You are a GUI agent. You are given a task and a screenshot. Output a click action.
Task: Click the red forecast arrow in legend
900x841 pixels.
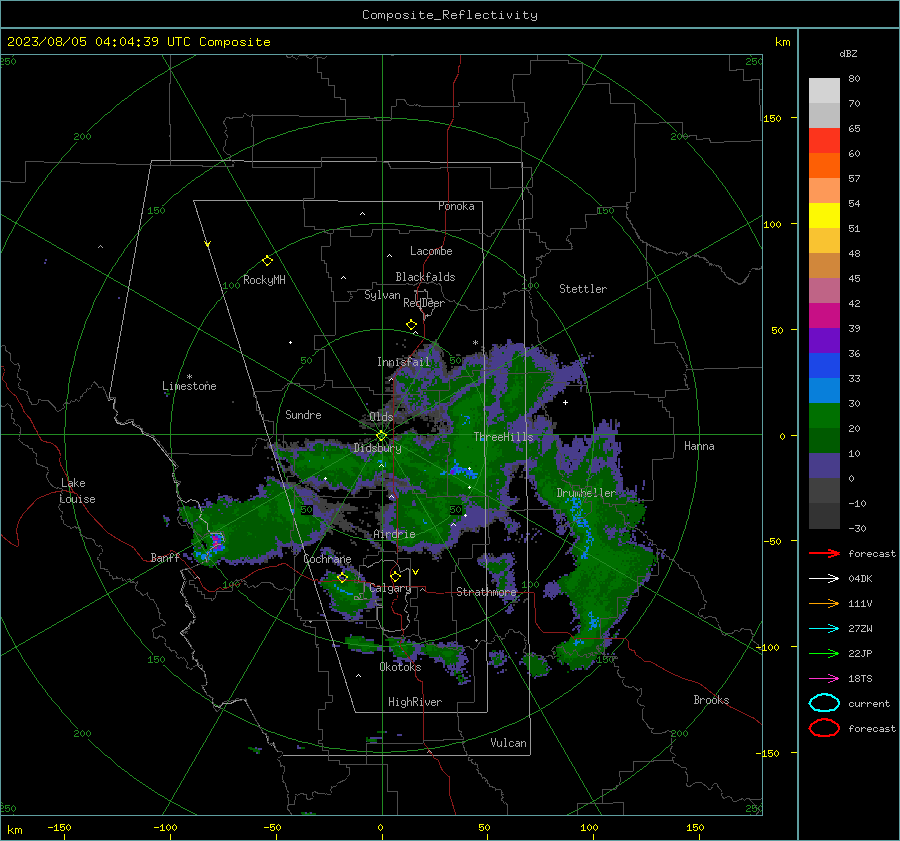(x=824, y=553)
